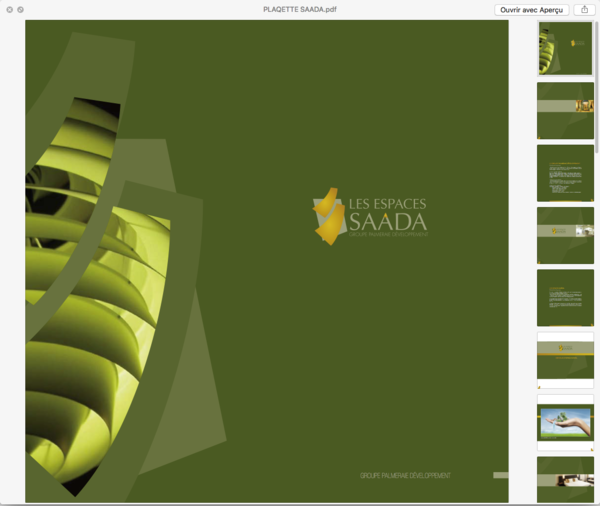Click the Groupe Palmeraie Développement footer text
600x506 pixels.
pyautogui.click(x=405, y=475)
